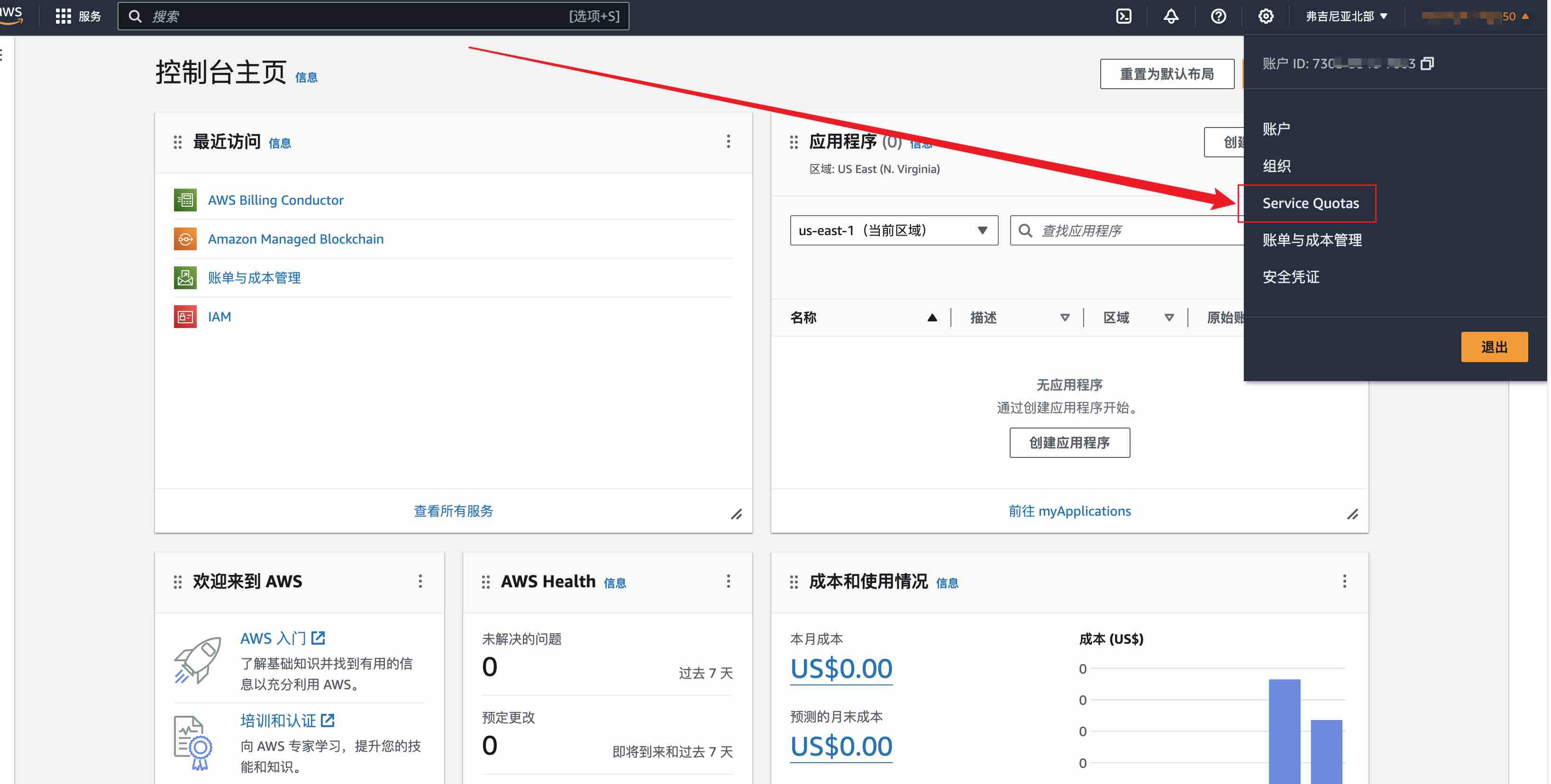Click the 信息 link next to 成本和使用情况

(947, 583)
